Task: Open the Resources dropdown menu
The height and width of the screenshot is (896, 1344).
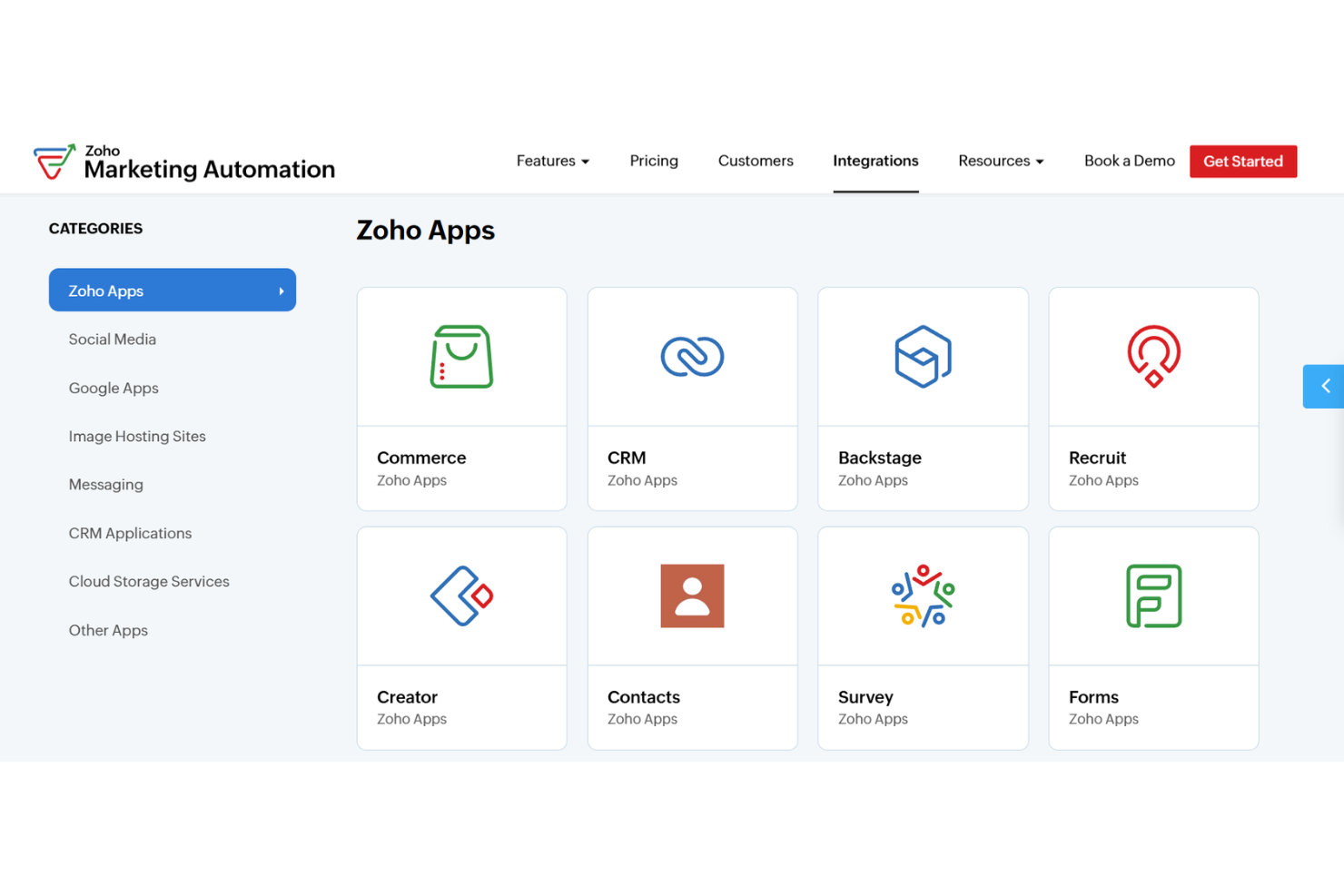Action: pos(1000,161)
